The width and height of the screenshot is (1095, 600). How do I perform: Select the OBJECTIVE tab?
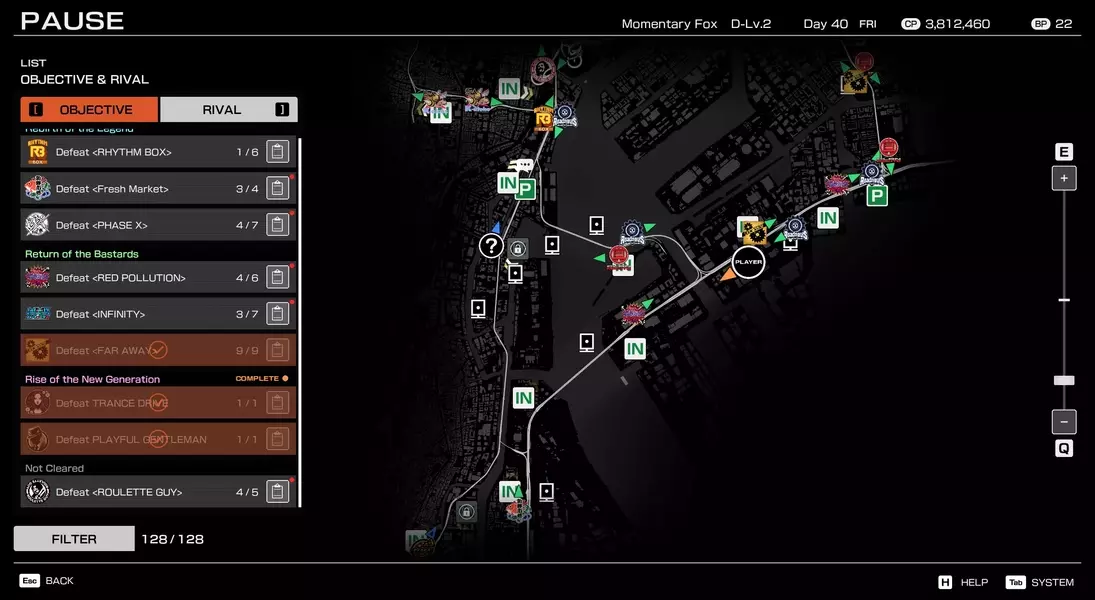pos(89,110)
